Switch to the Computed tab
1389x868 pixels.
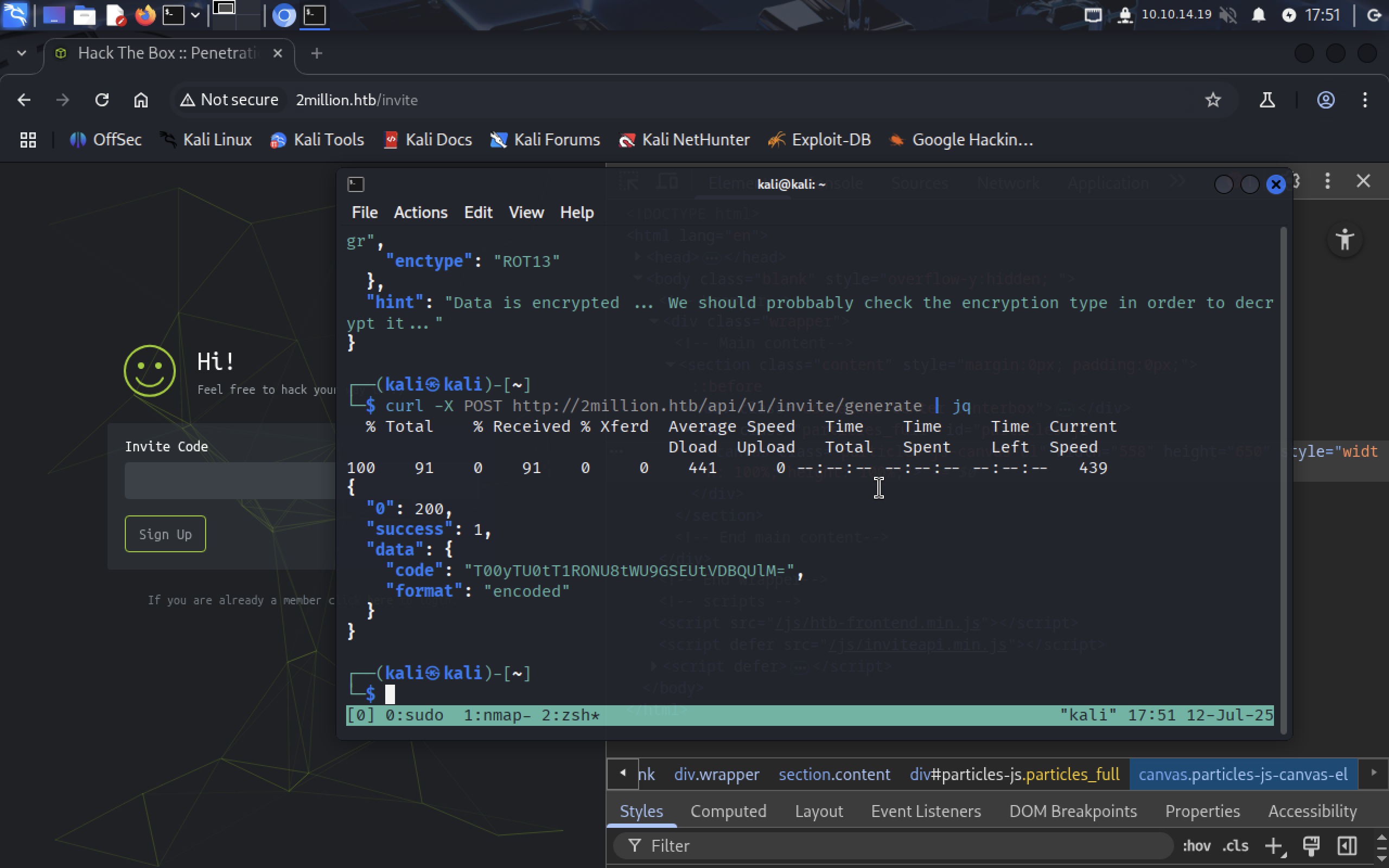pyautogui.click(x=728, y=810)
